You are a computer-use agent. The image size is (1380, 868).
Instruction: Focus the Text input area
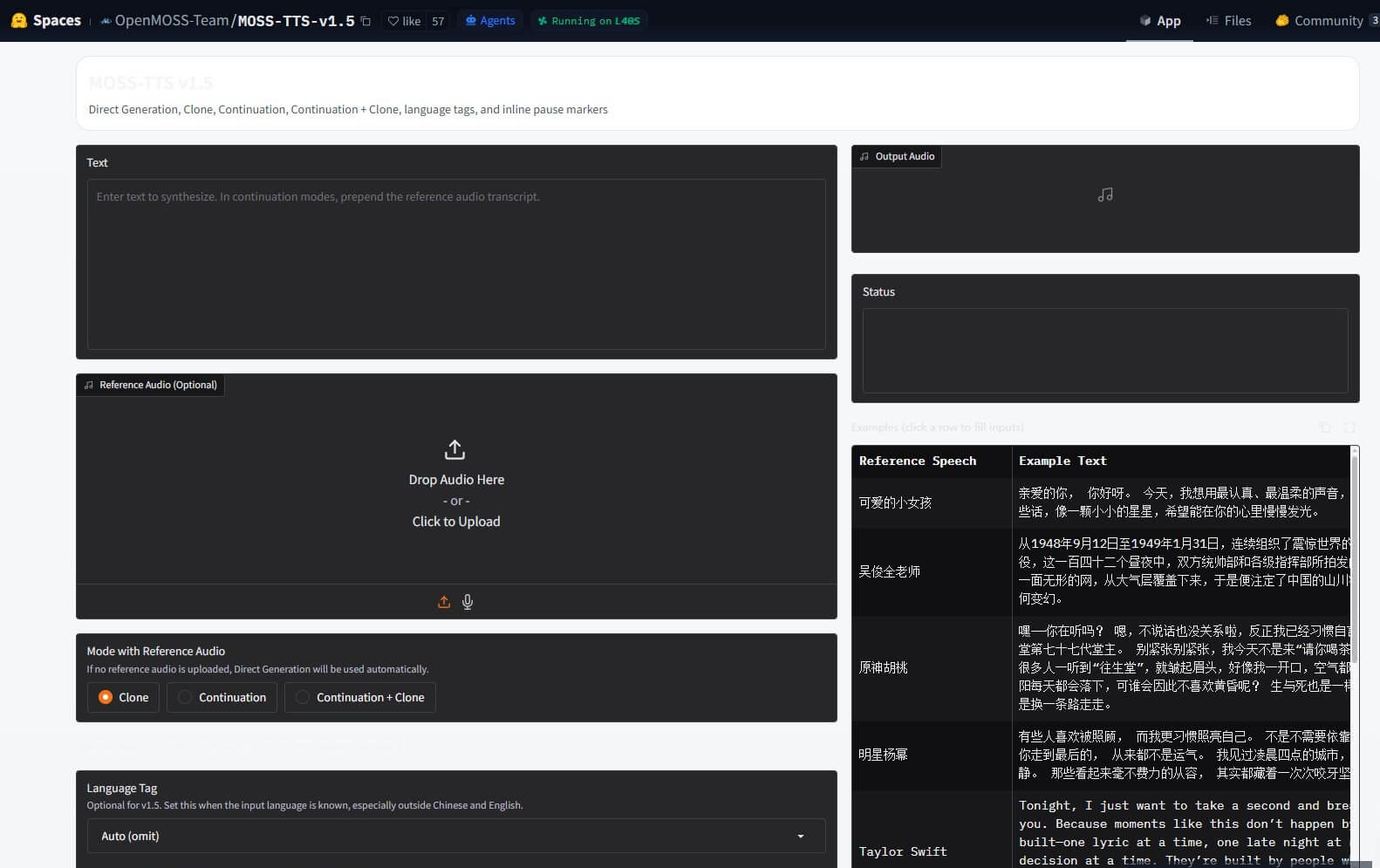click(x=456, y=264)
